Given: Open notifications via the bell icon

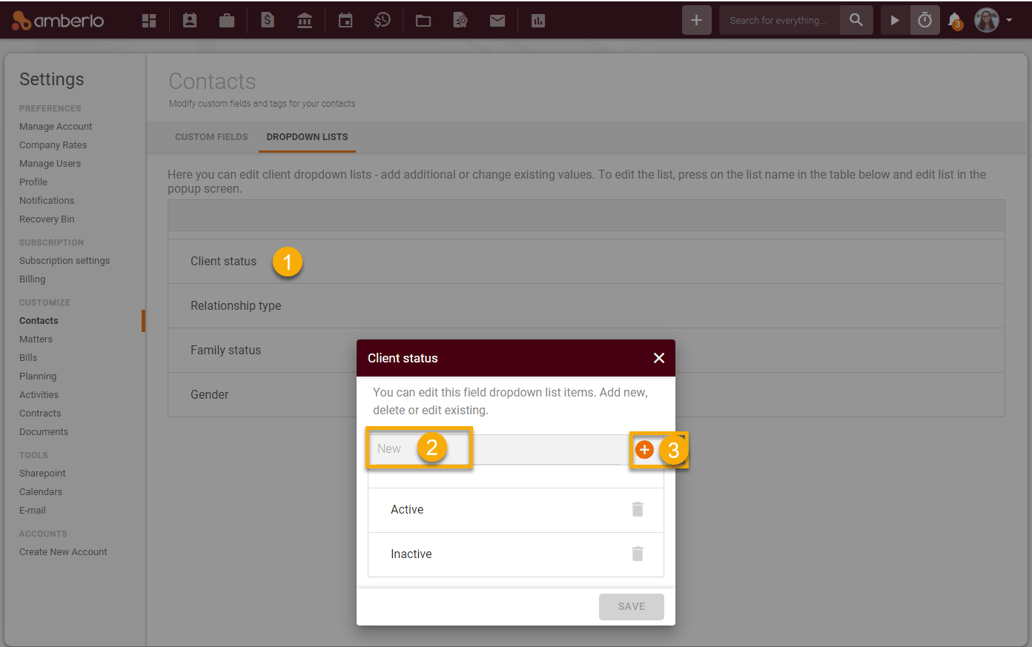Looking at the screenshot, I should click(953, 19).
